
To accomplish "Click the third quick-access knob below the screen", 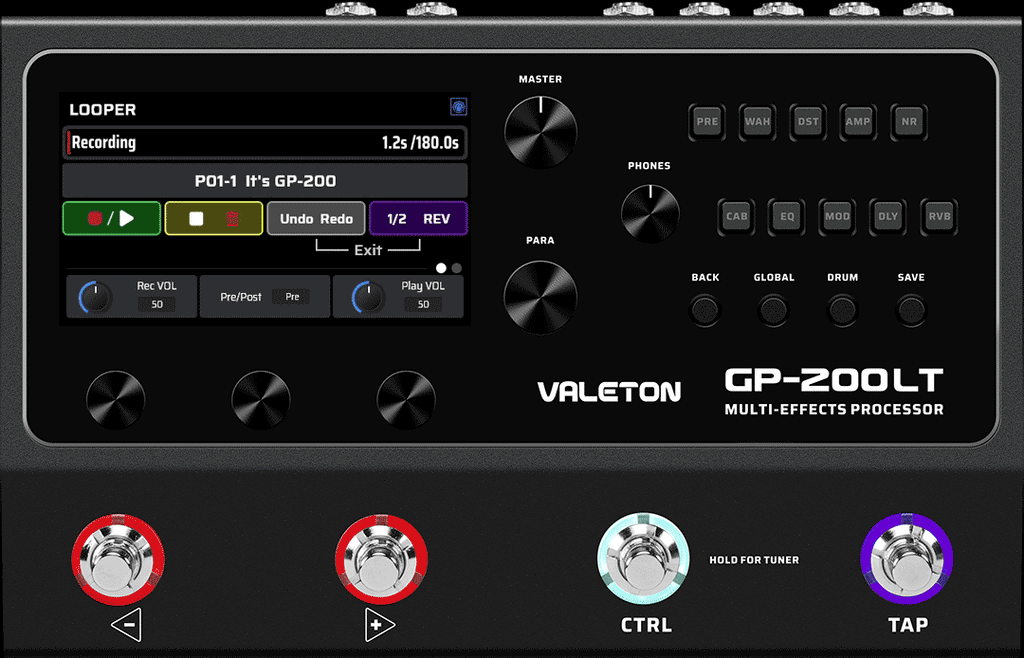I will (406, 400).
